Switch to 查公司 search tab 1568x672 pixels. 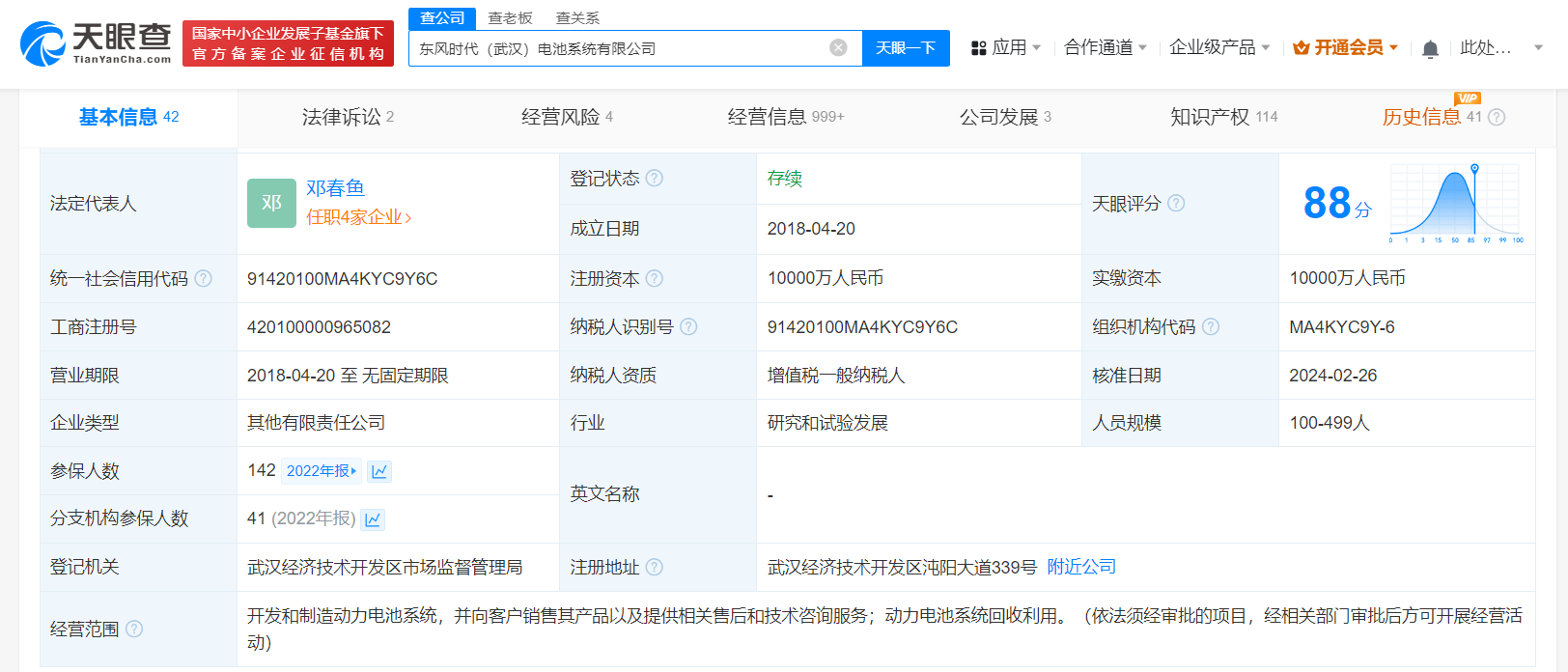[442, 18]
